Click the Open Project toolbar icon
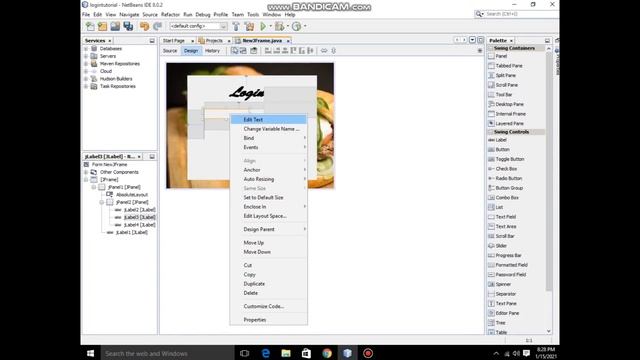 [115, 27]
